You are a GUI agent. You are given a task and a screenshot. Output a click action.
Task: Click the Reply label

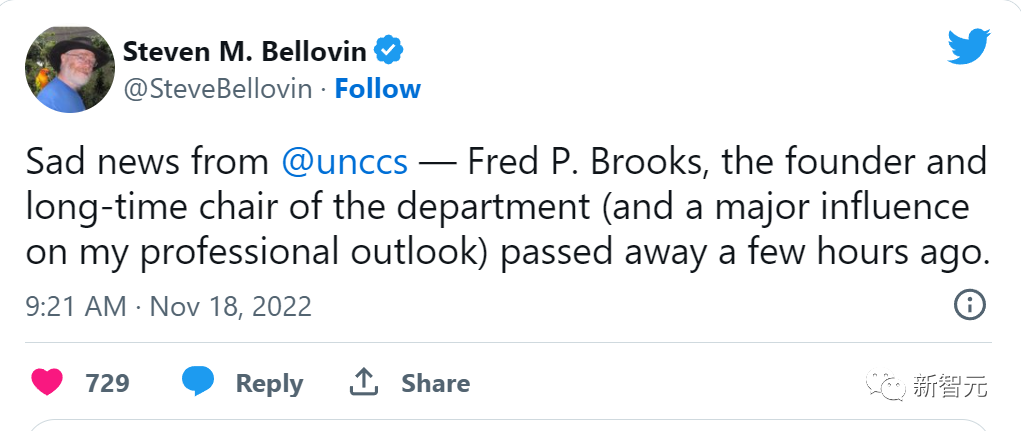269,383
